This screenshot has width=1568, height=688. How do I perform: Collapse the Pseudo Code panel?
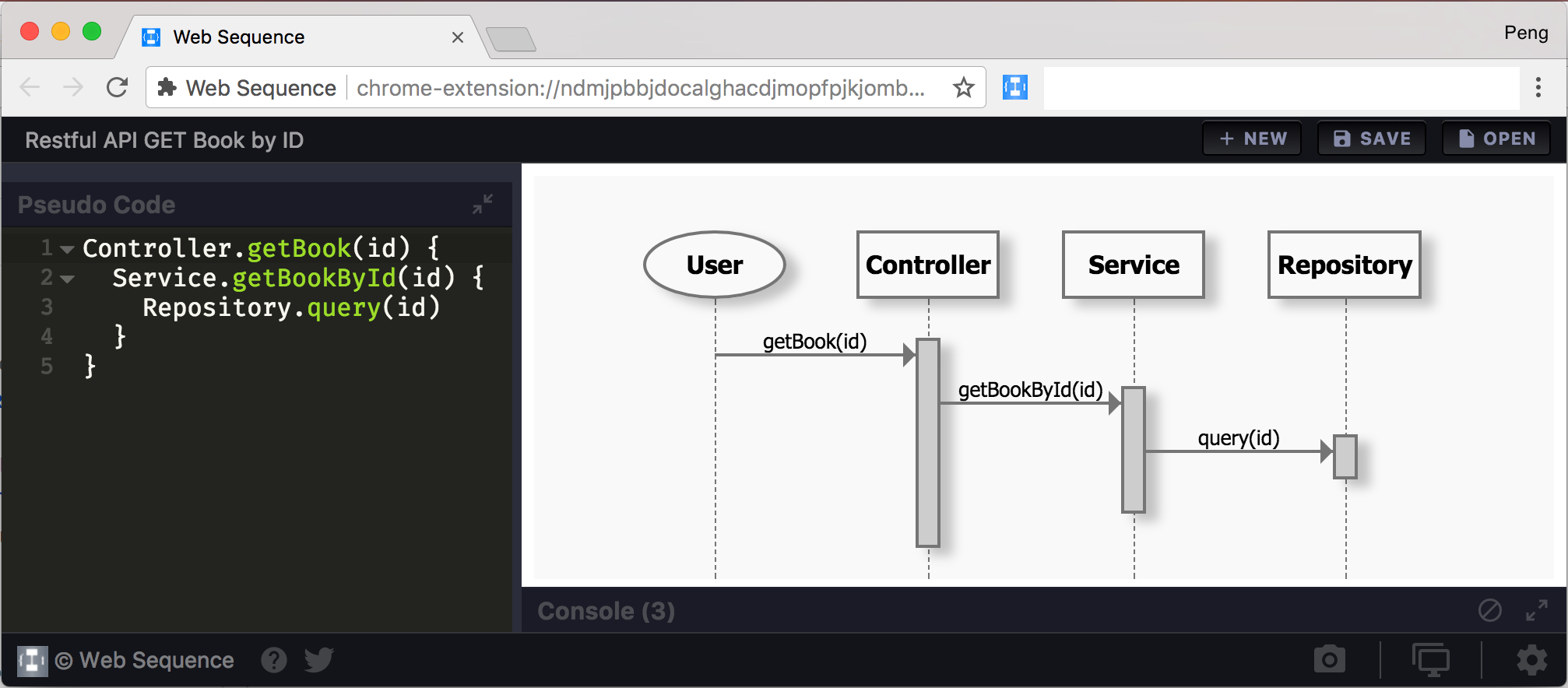(x=483, y=204)
